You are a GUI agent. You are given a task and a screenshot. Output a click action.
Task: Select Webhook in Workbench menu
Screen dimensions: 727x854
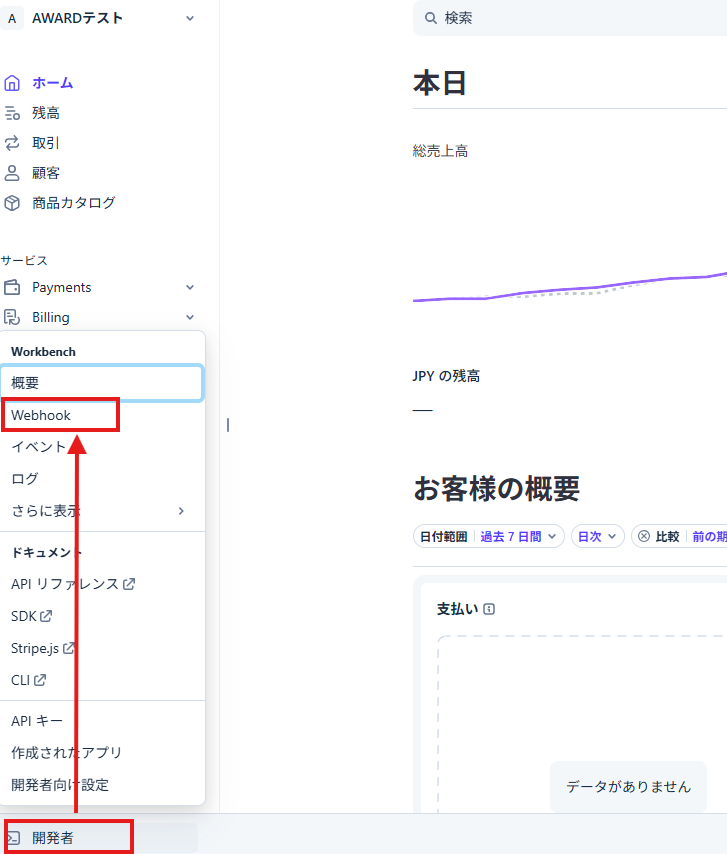[x=41, y=415]
